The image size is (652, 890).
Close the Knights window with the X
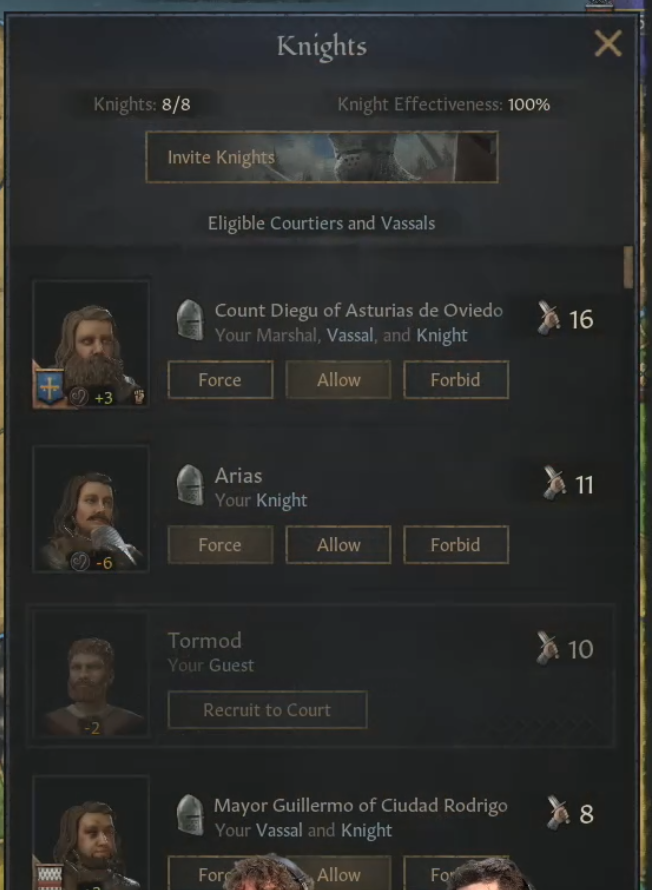click(x=609, y=44)
